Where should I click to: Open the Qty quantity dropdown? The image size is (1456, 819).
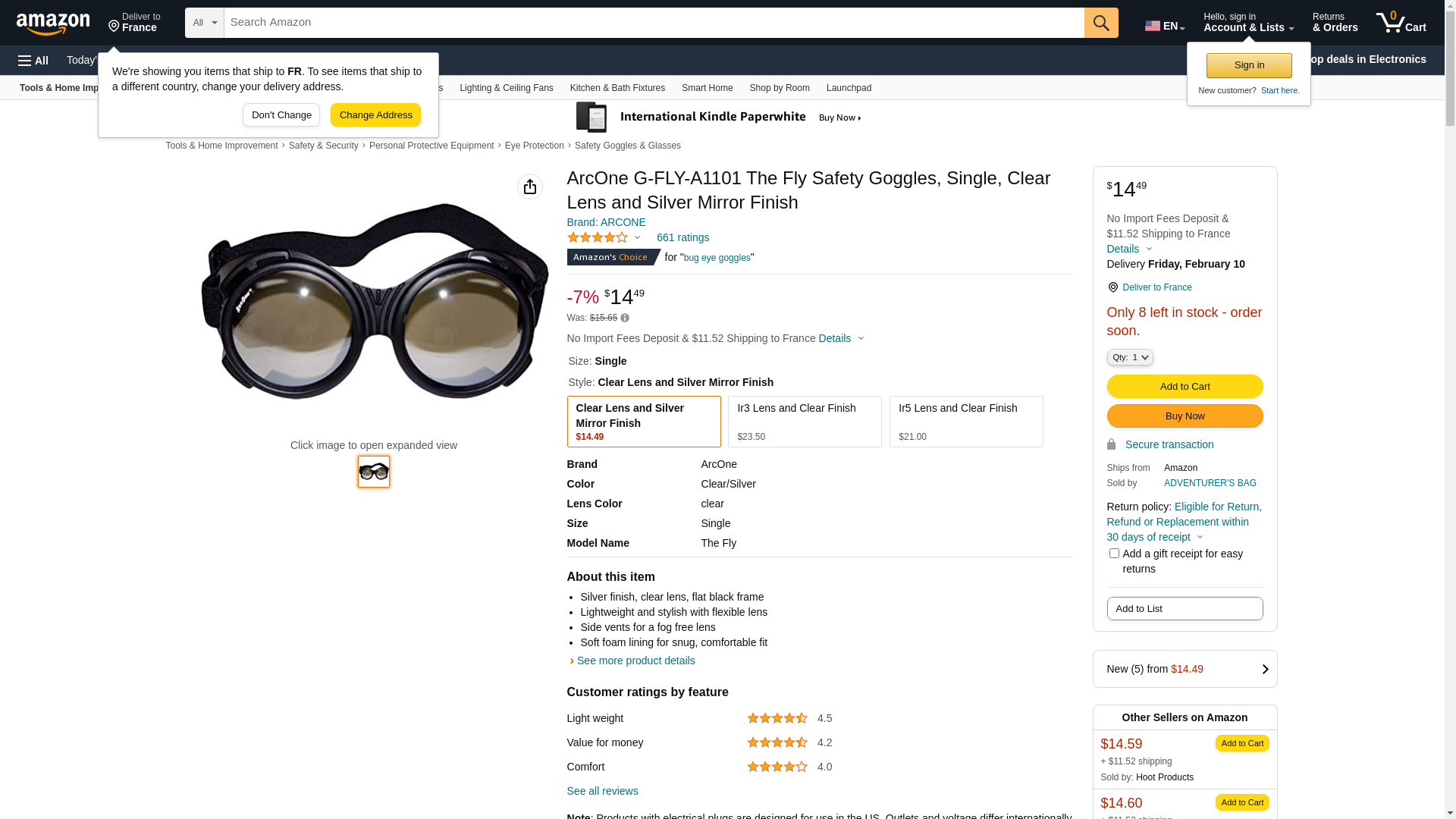point(1130,357)
